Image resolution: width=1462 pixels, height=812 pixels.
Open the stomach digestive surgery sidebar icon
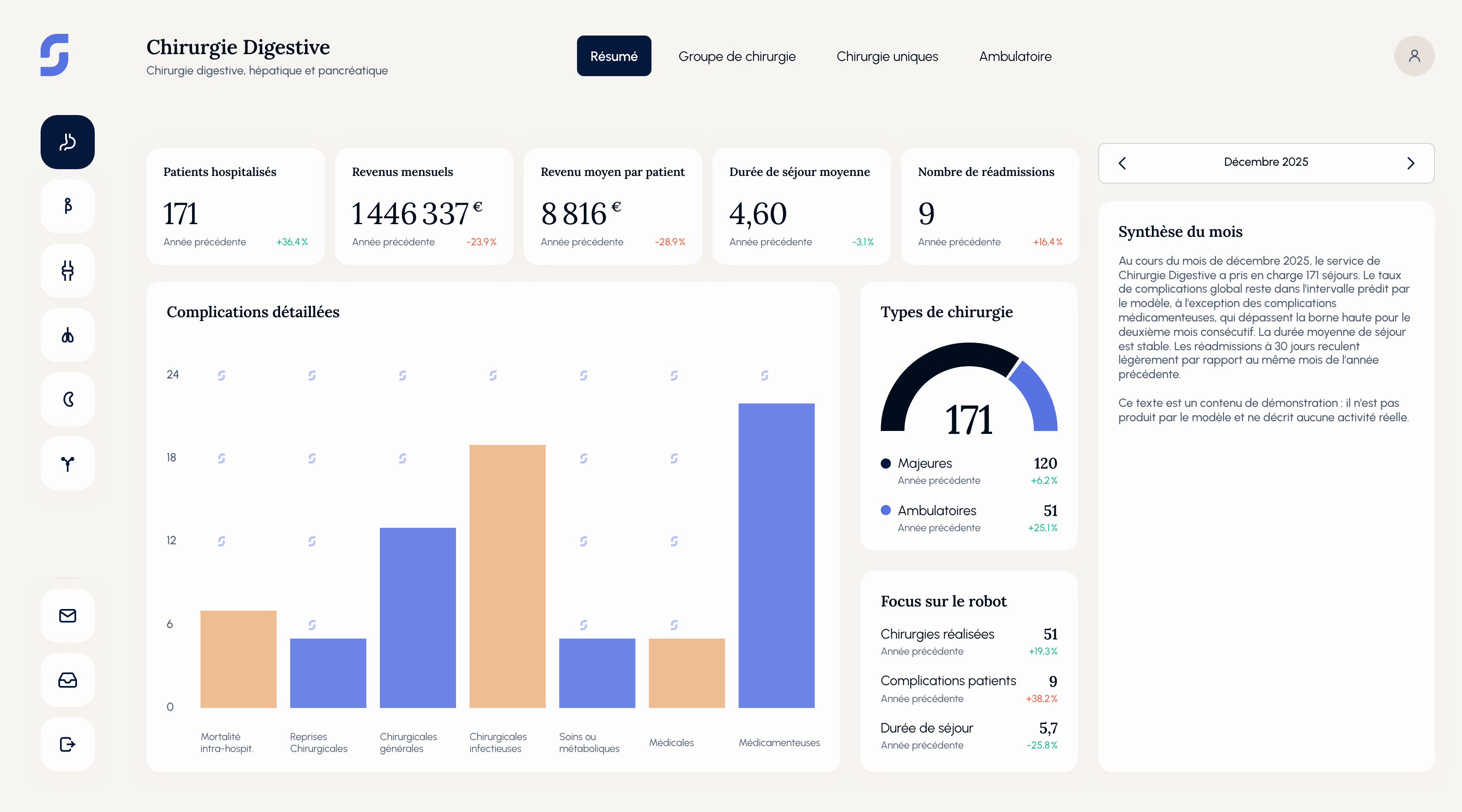[x=68, y=142]
